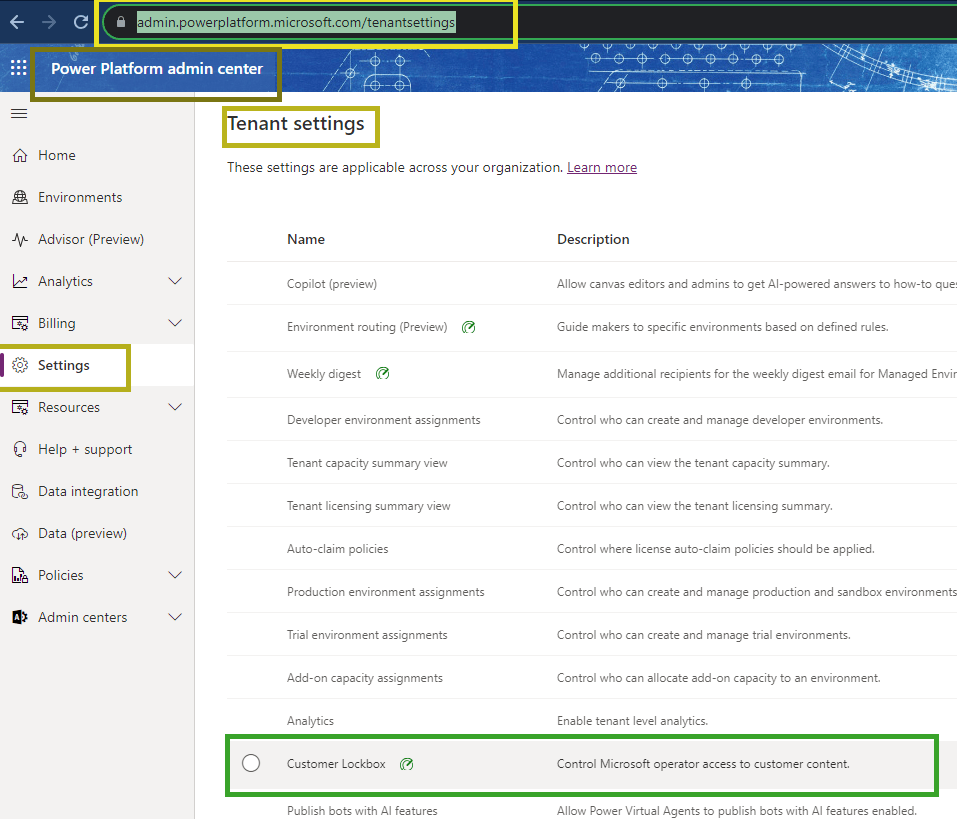Collapse the navigation pane with the hamburger icon
Screen dimensions: 957x819
click(18, 112)
